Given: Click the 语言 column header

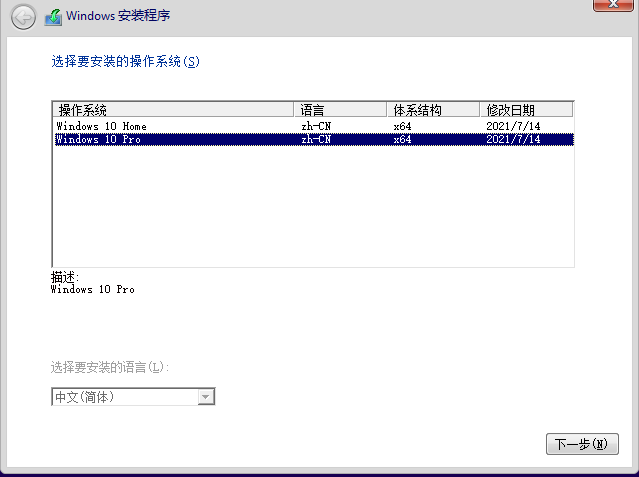Looking at the screenshot, I should (x=340, y=110).
